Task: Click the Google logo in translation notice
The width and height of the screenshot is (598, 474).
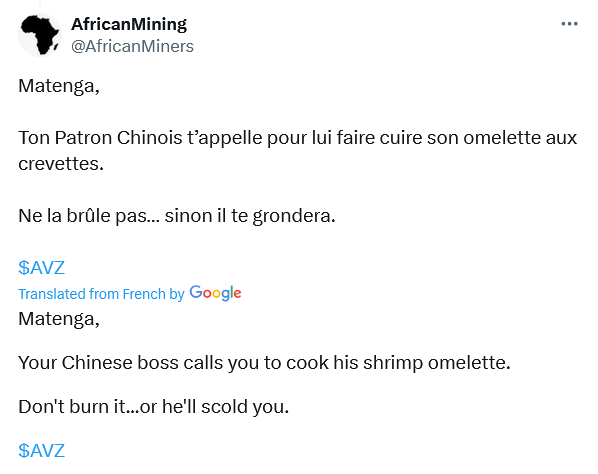Action: [215, 293]
